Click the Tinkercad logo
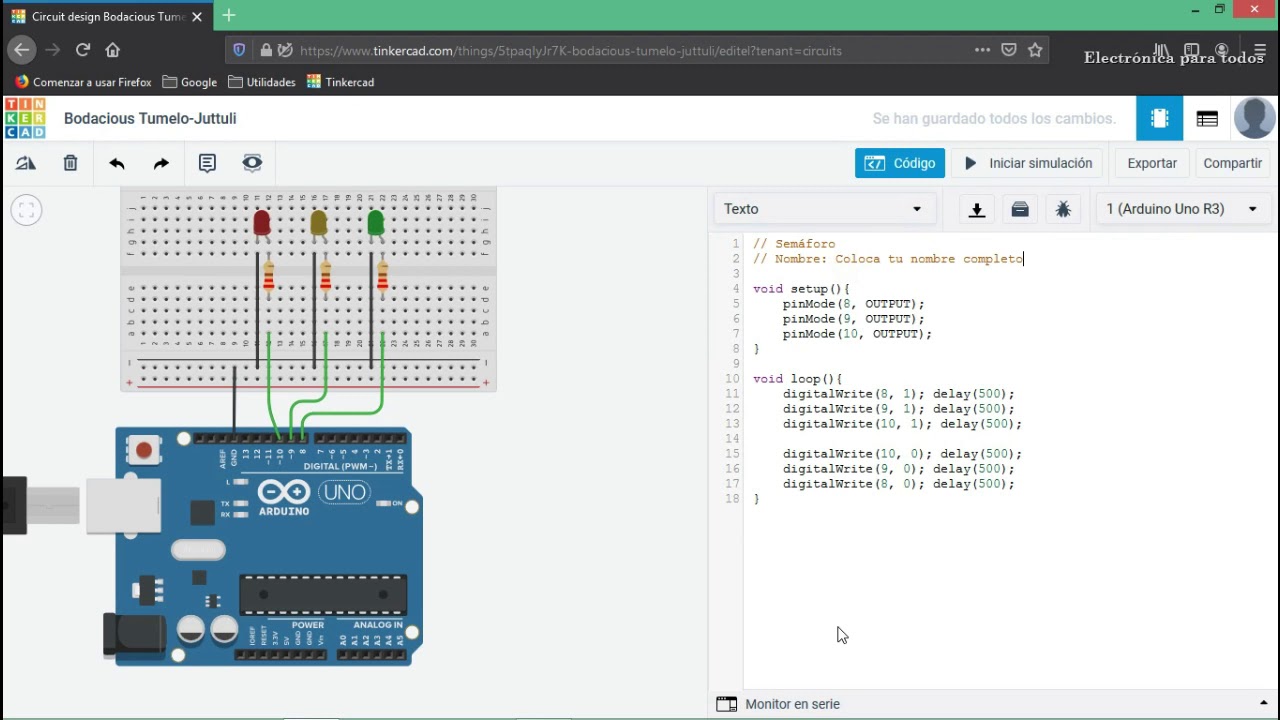This screenshot has width=1280, height=720. (25, 118)
